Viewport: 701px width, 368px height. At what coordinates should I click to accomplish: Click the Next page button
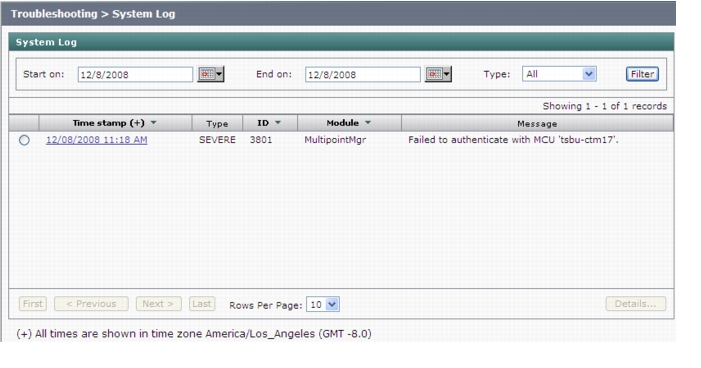(158, 304)
